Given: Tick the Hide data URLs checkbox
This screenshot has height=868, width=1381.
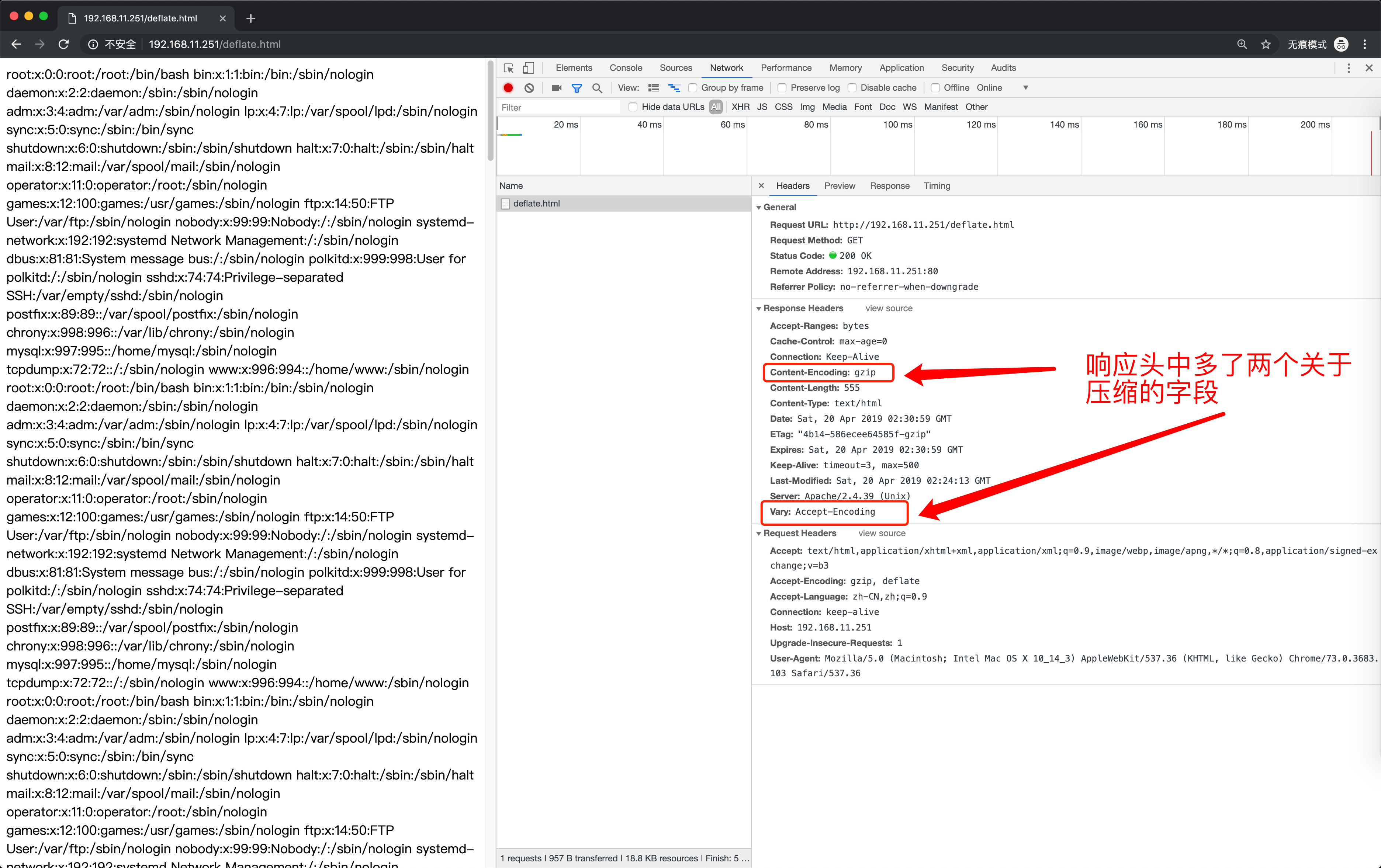Looking at the screenshot, I should point(633,107).
